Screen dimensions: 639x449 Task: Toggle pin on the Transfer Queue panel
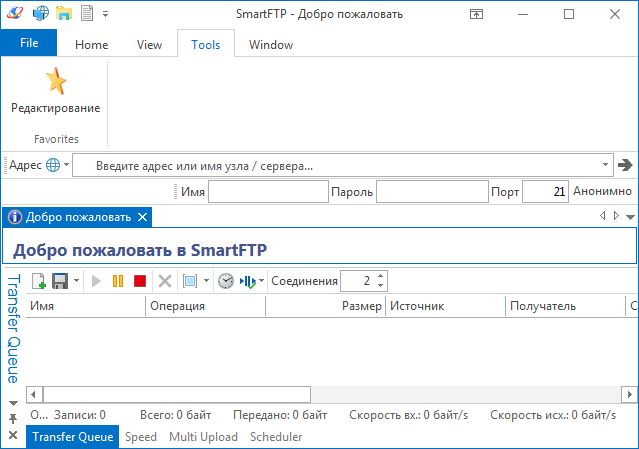pos(13,416)
